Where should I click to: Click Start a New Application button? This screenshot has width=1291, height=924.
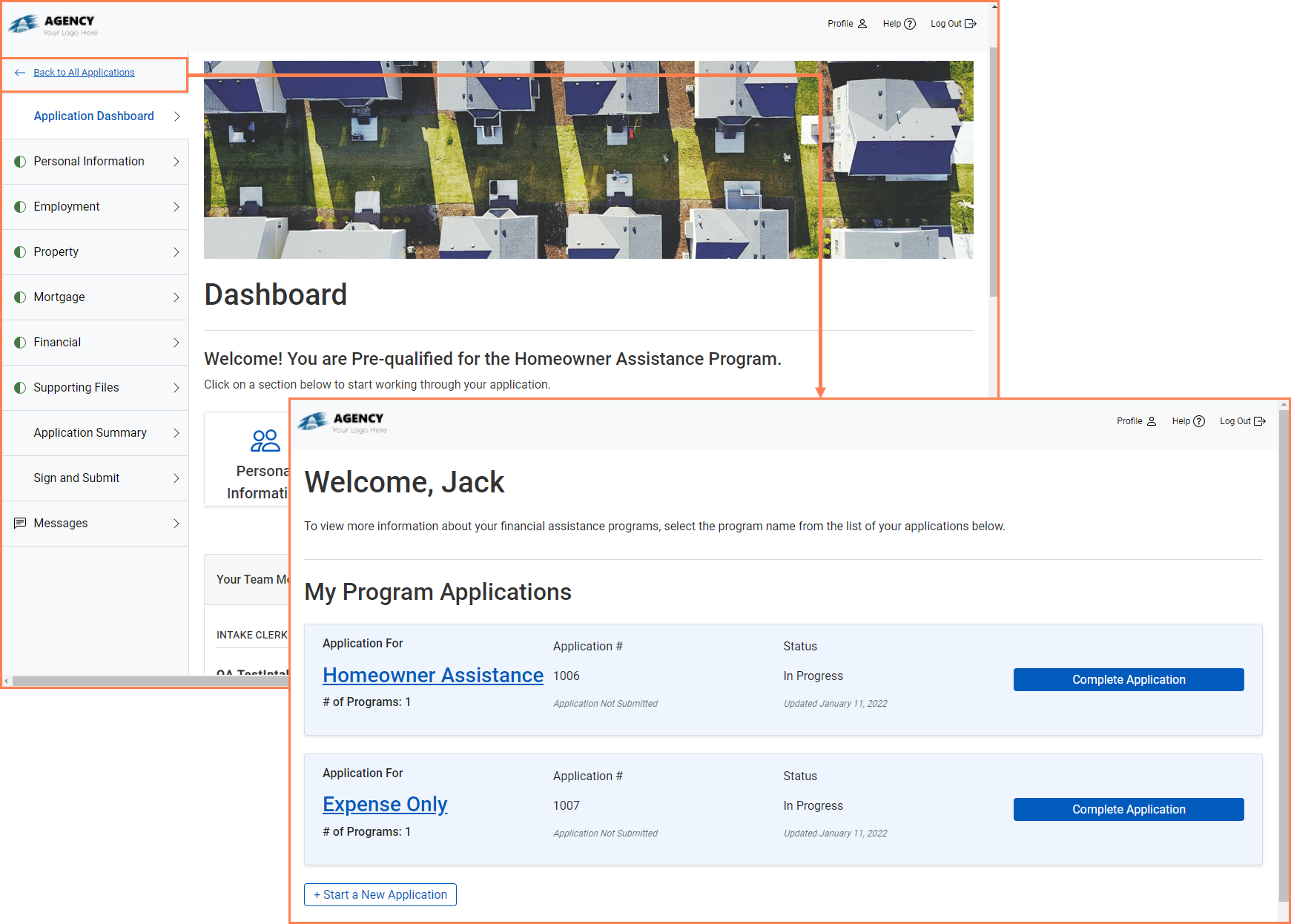(x=380, y=895)
